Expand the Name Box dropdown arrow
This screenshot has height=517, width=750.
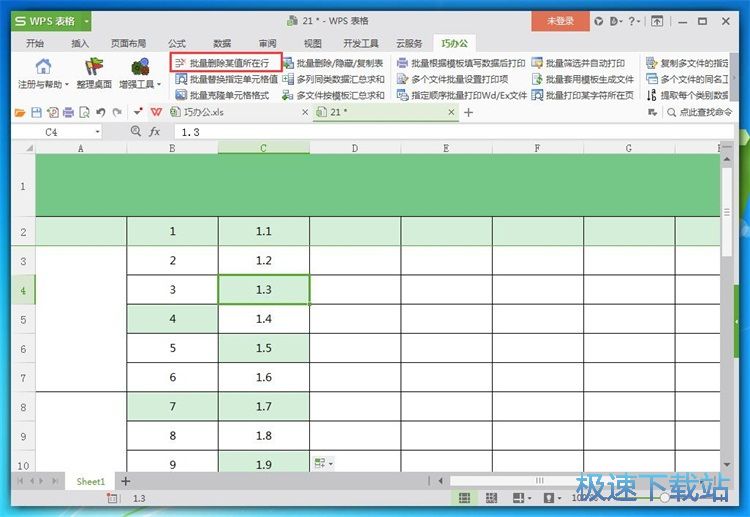tap(97, 132)
